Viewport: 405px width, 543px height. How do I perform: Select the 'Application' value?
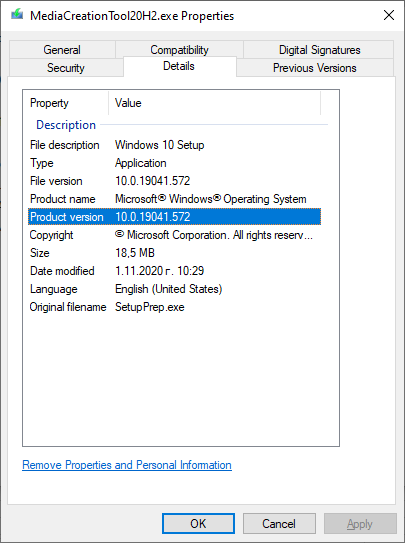click(141, 163)
